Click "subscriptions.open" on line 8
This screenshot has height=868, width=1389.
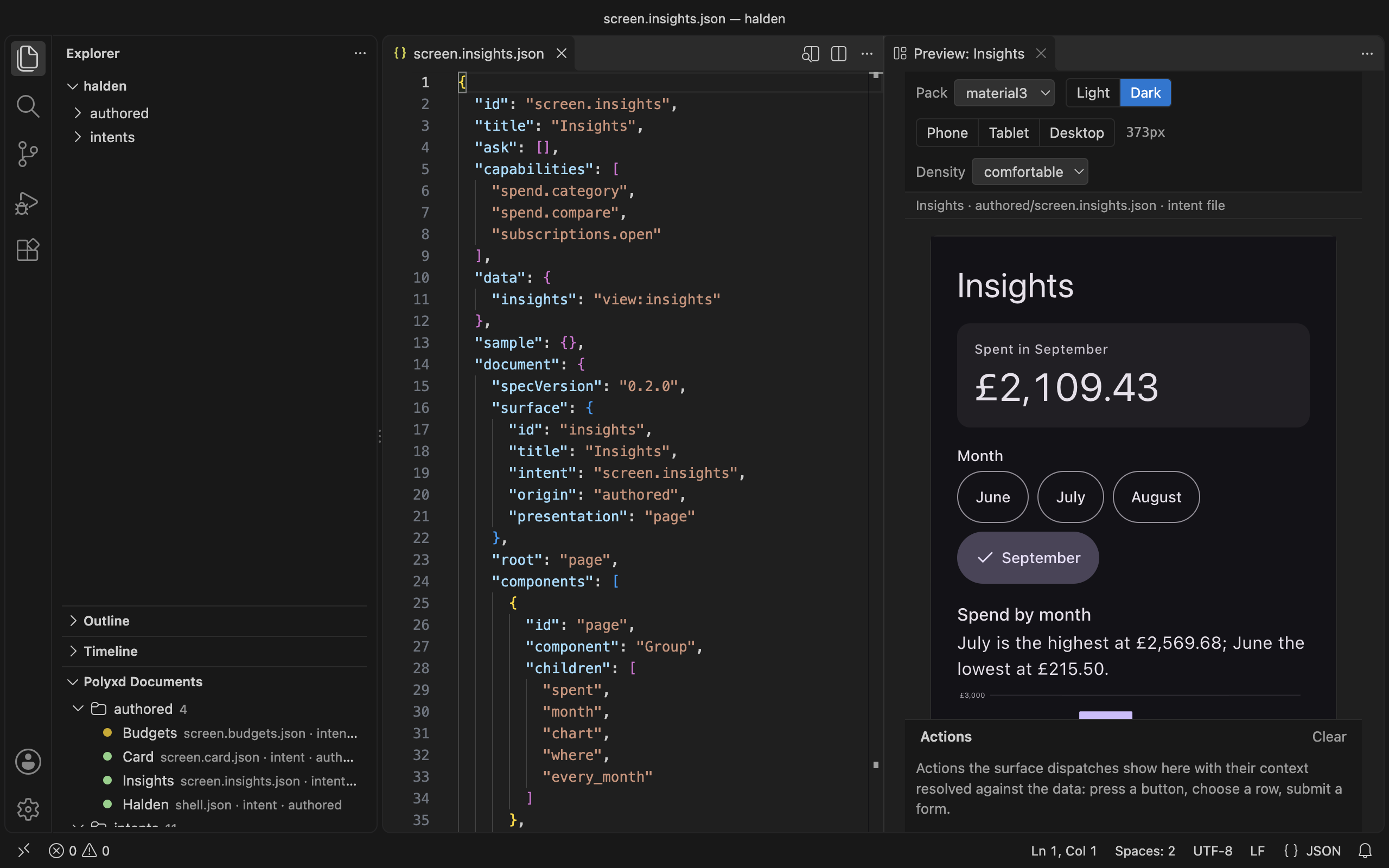(576, 234)
